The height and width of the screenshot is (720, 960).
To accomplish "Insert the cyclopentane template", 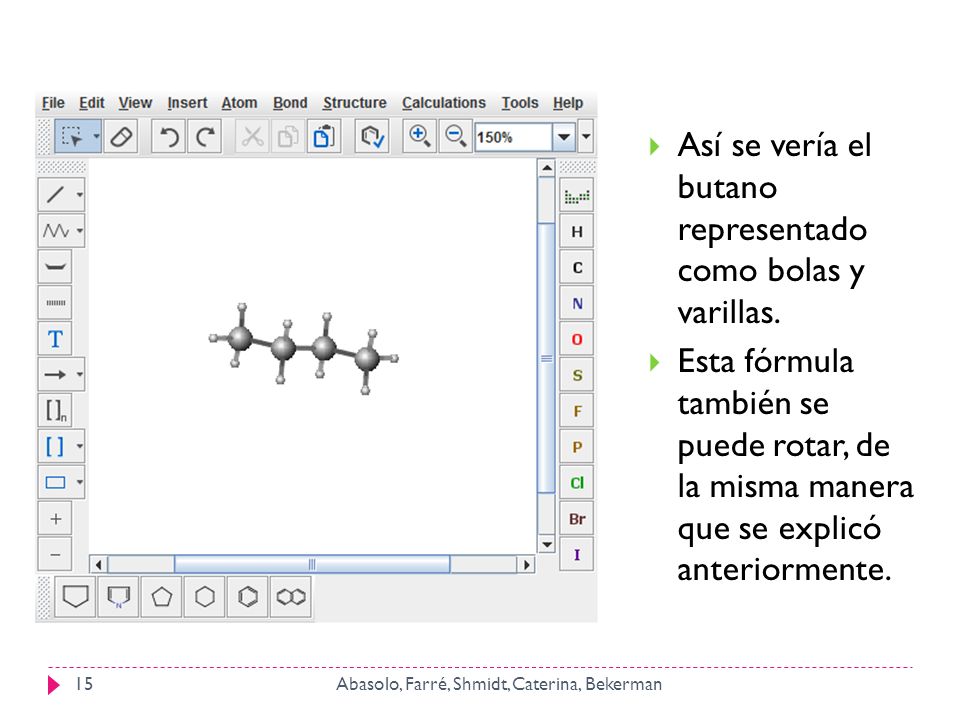I will click(162, 596).
